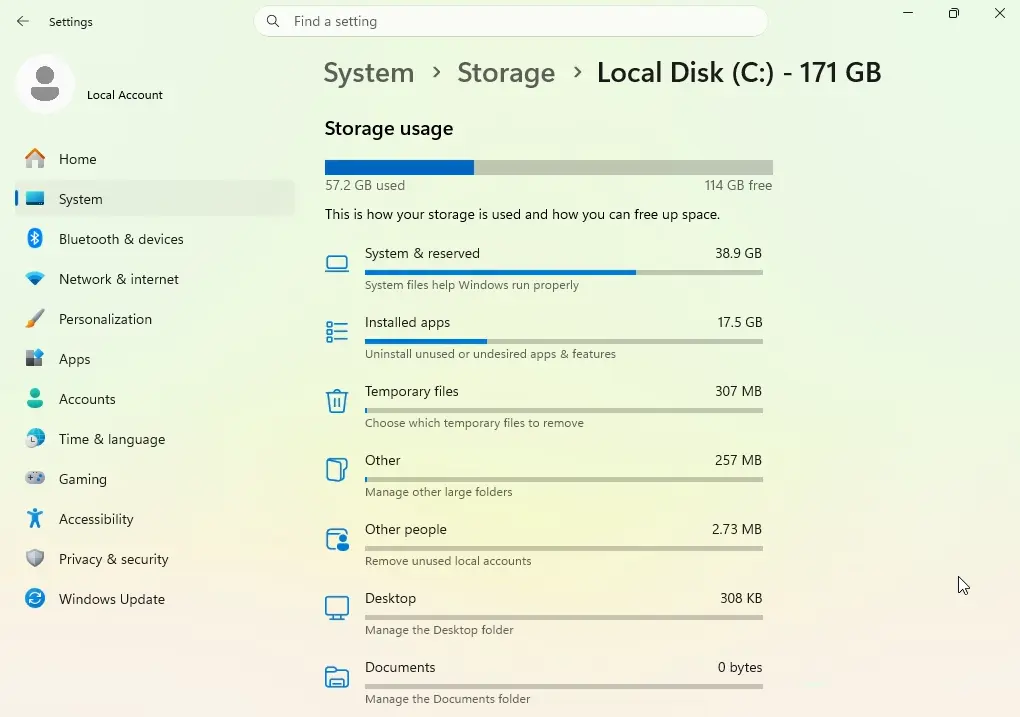Open Network & internet settings
Screen dimensions: 1020x717
[155, 279]
